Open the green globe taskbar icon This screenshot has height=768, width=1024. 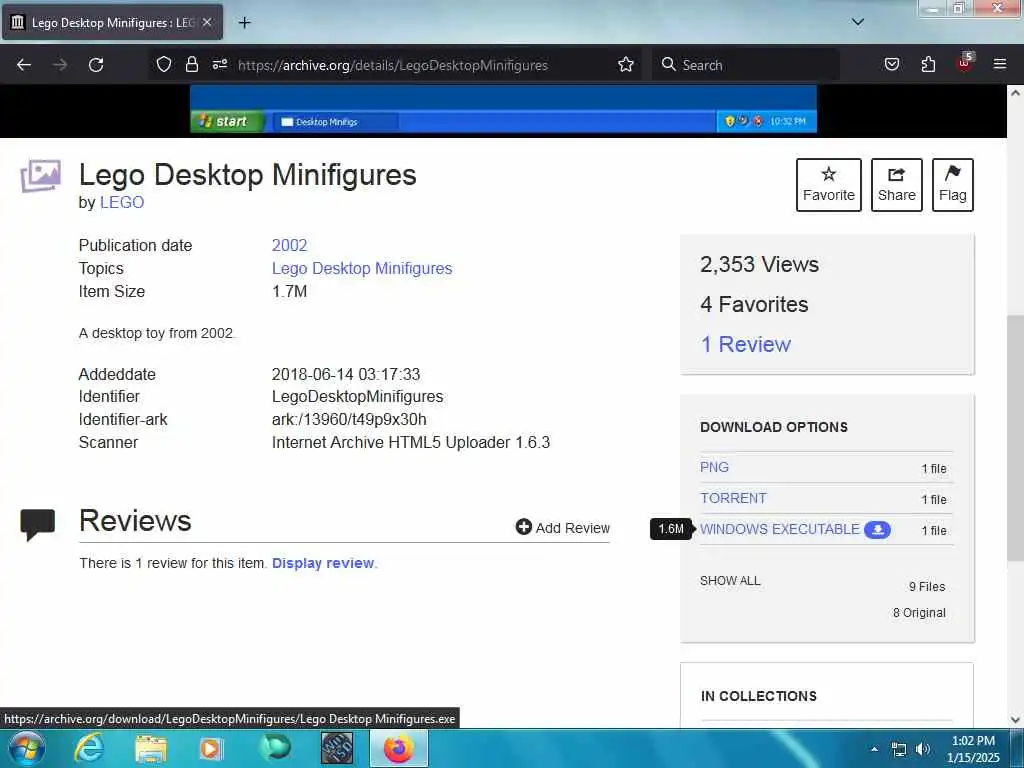275,748
